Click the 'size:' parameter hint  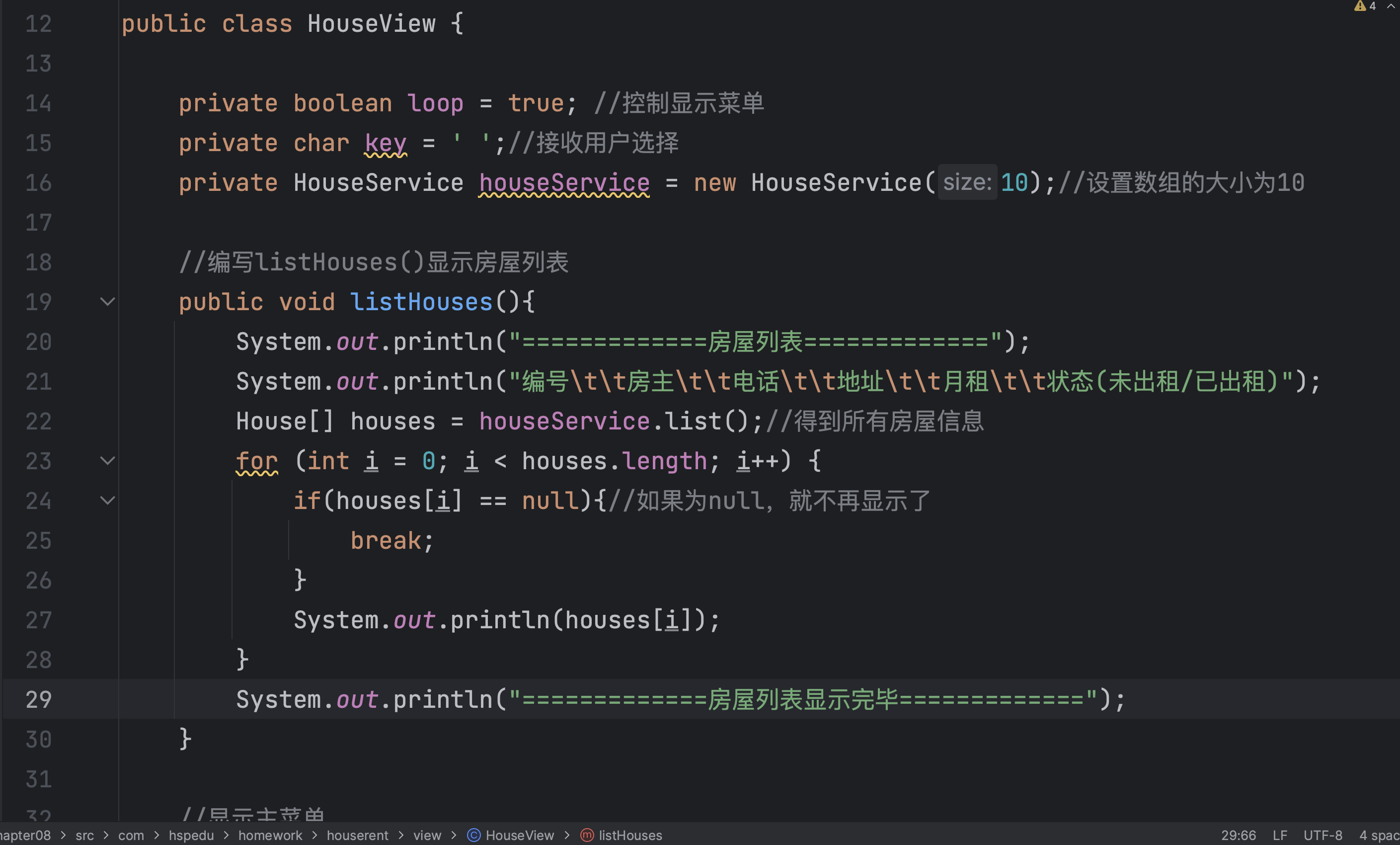tap(967, 182)
